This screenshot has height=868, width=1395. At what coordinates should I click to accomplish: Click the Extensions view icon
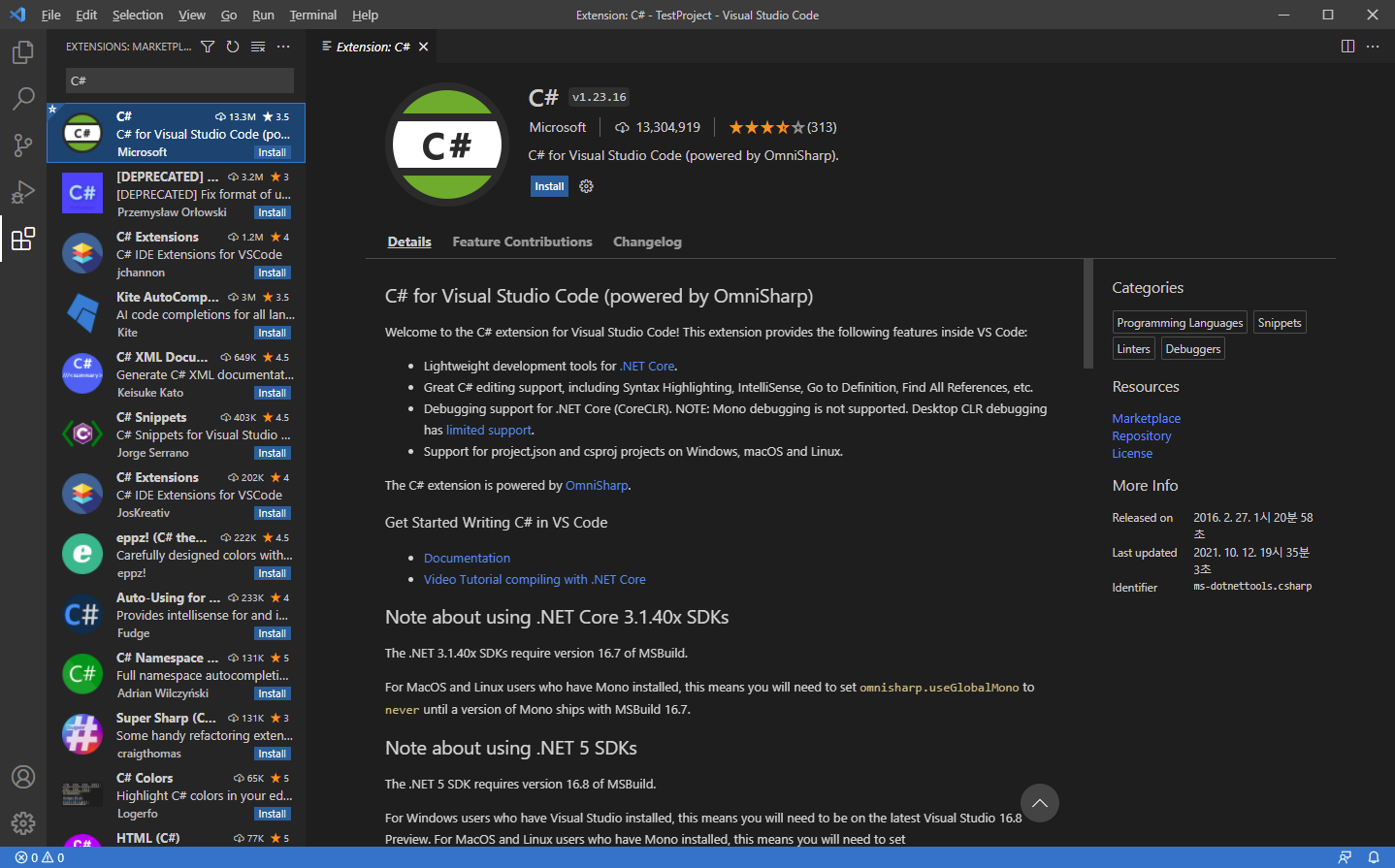23,238
